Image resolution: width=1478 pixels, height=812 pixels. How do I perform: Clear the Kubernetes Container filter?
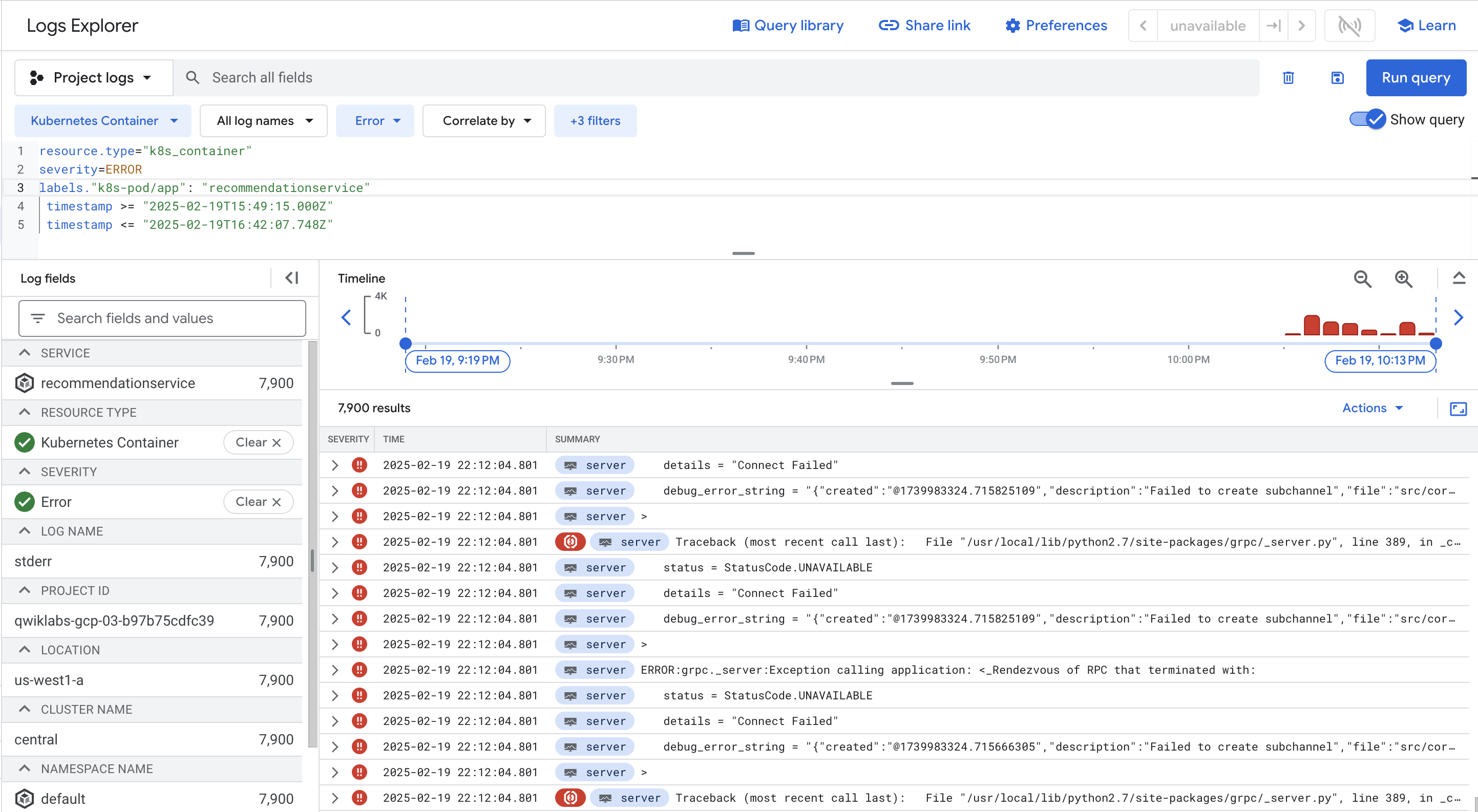coord(258,442)
